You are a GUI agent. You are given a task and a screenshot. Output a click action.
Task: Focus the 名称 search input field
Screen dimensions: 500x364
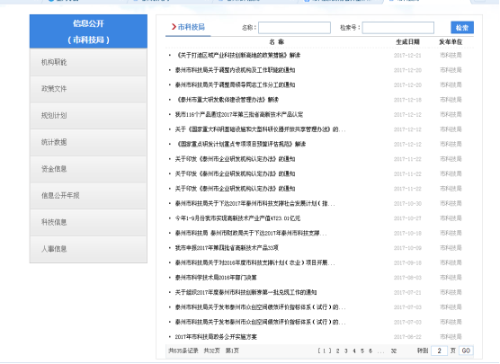tap(294, 28)
